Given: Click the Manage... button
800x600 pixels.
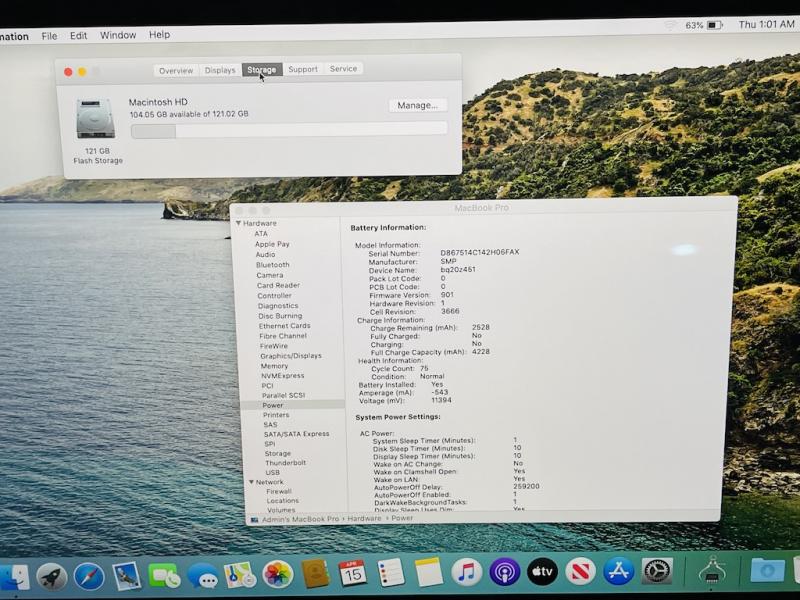Looking at the screenshot, I should (417, 105).
